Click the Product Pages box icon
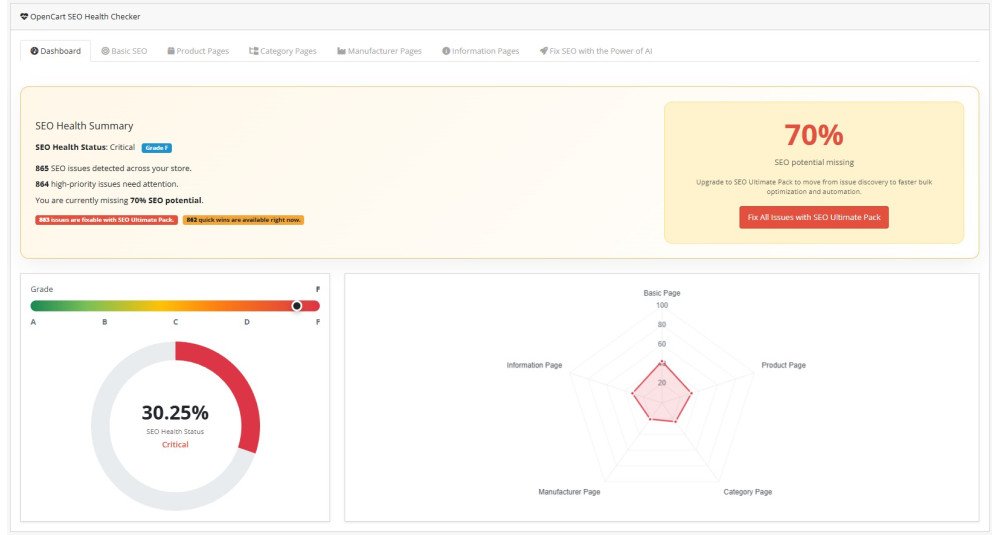Image resolution: width=1000 pixels, height=535 pixels. (171, 51)
